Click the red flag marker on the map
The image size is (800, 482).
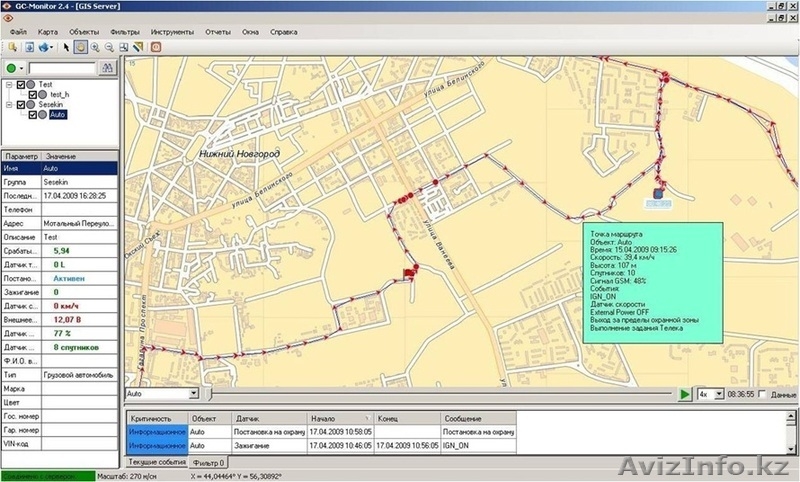tap(409, 274)
